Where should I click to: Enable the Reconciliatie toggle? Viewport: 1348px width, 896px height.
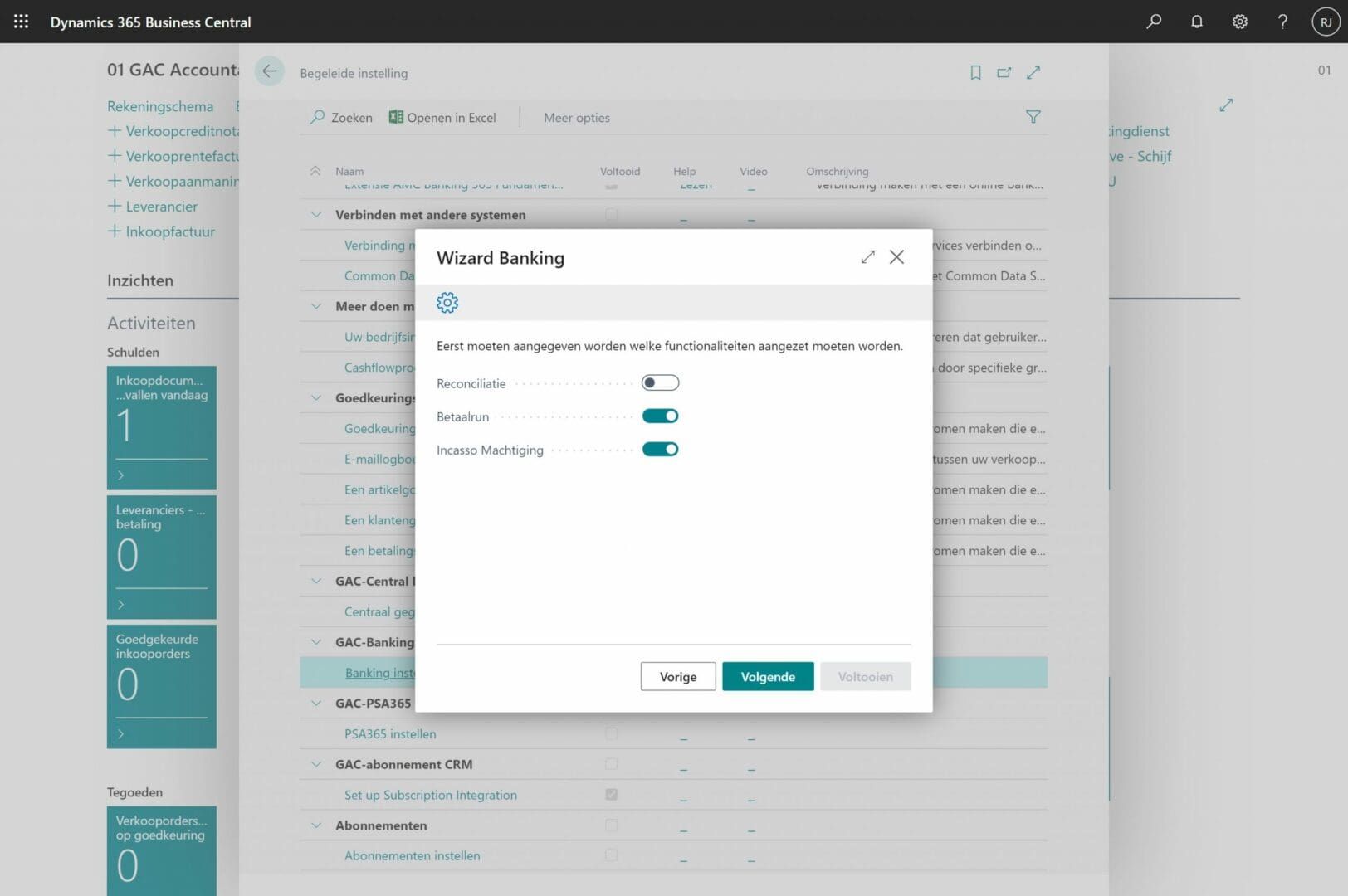click(x=661, y=382)
